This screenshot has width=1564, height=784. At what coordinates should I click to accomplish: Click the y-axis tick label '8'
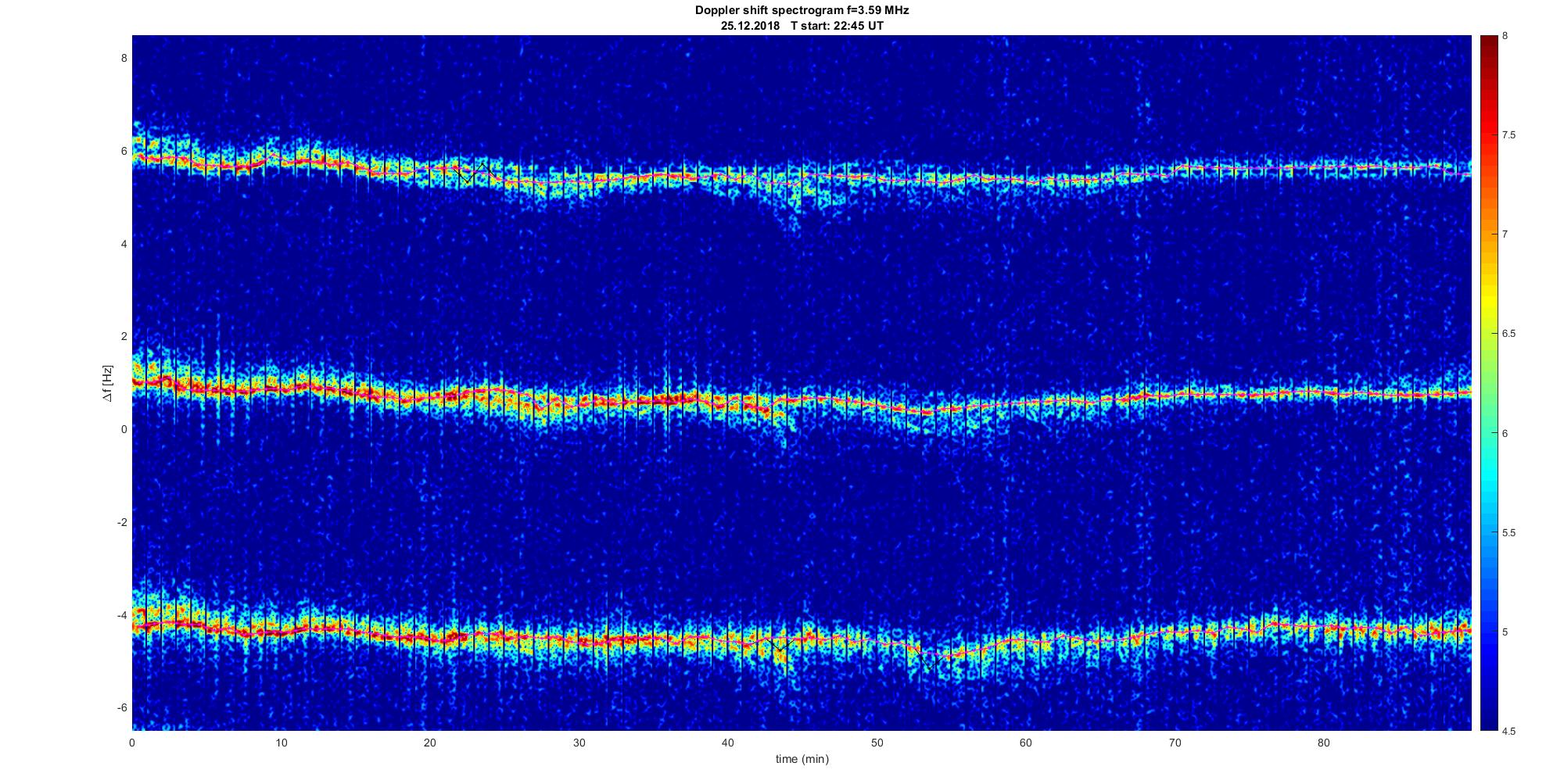coord(123,58)
